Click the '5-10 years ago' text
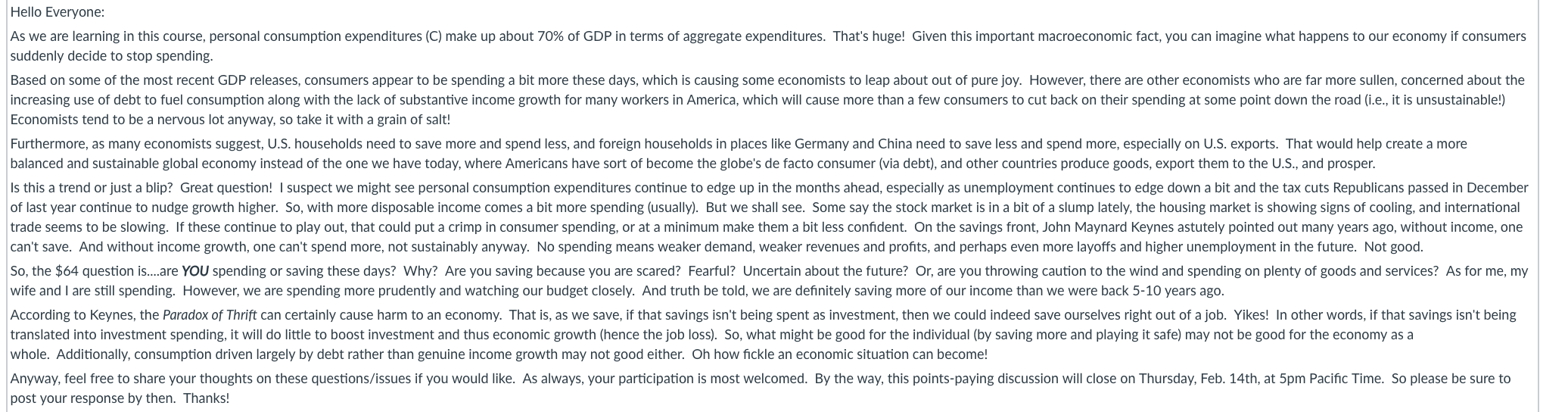Viewport: 1568px width, 412px height. 1178,291
